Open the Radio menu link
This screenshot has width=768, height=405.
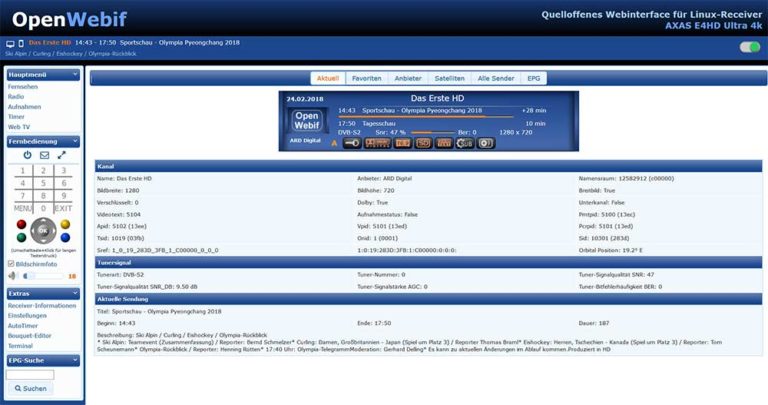(x=16, y=96)
